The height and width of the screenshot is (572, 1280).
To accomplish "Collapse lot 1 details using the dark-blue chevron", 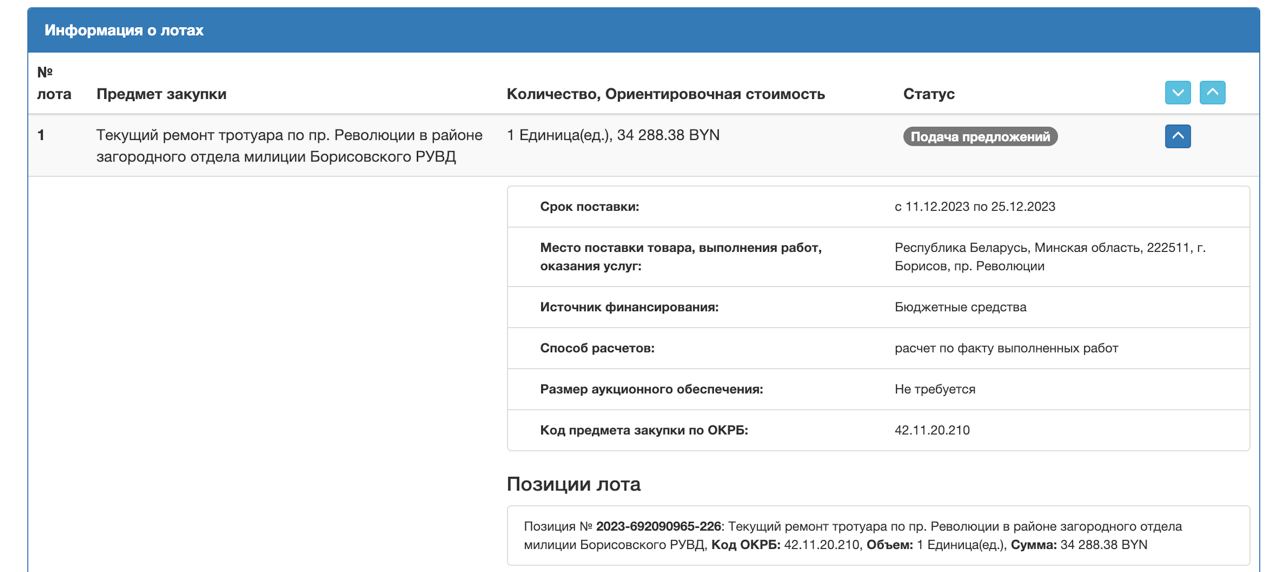I will tap(1178, 136).
